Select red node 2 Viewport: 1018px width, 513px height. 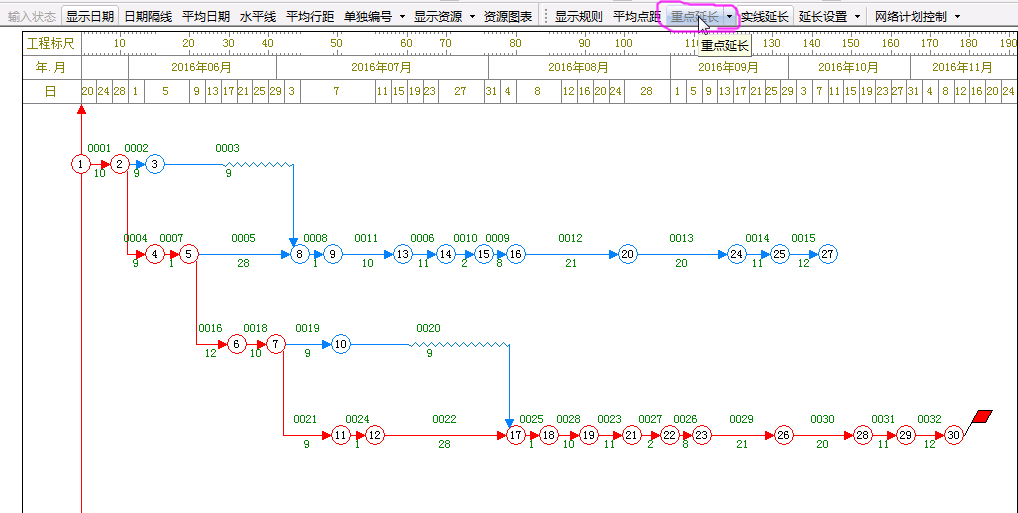click(119, 164)
